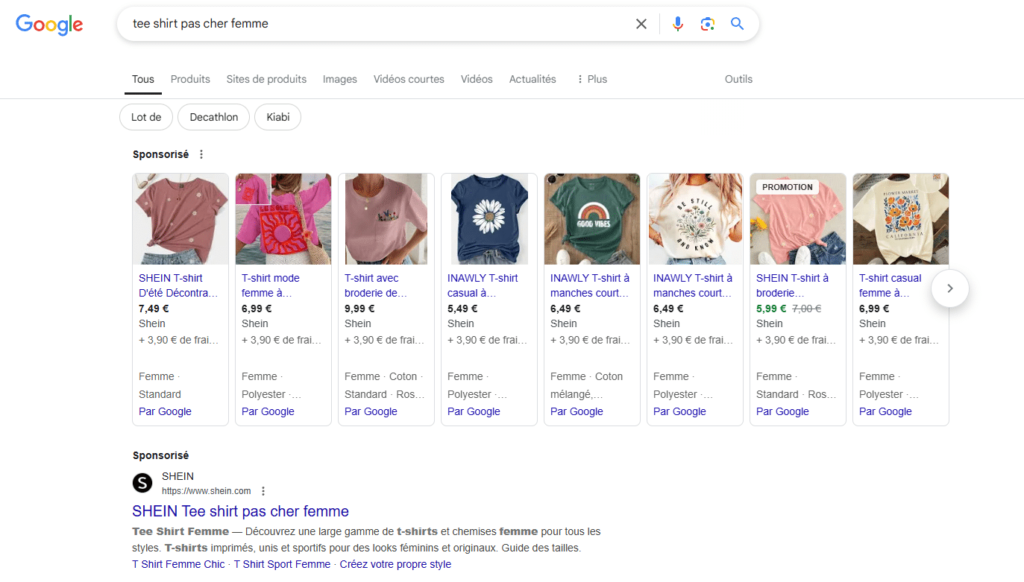Go to the Vidéos tab
The image size is (1024, 582).
point(477,79)
